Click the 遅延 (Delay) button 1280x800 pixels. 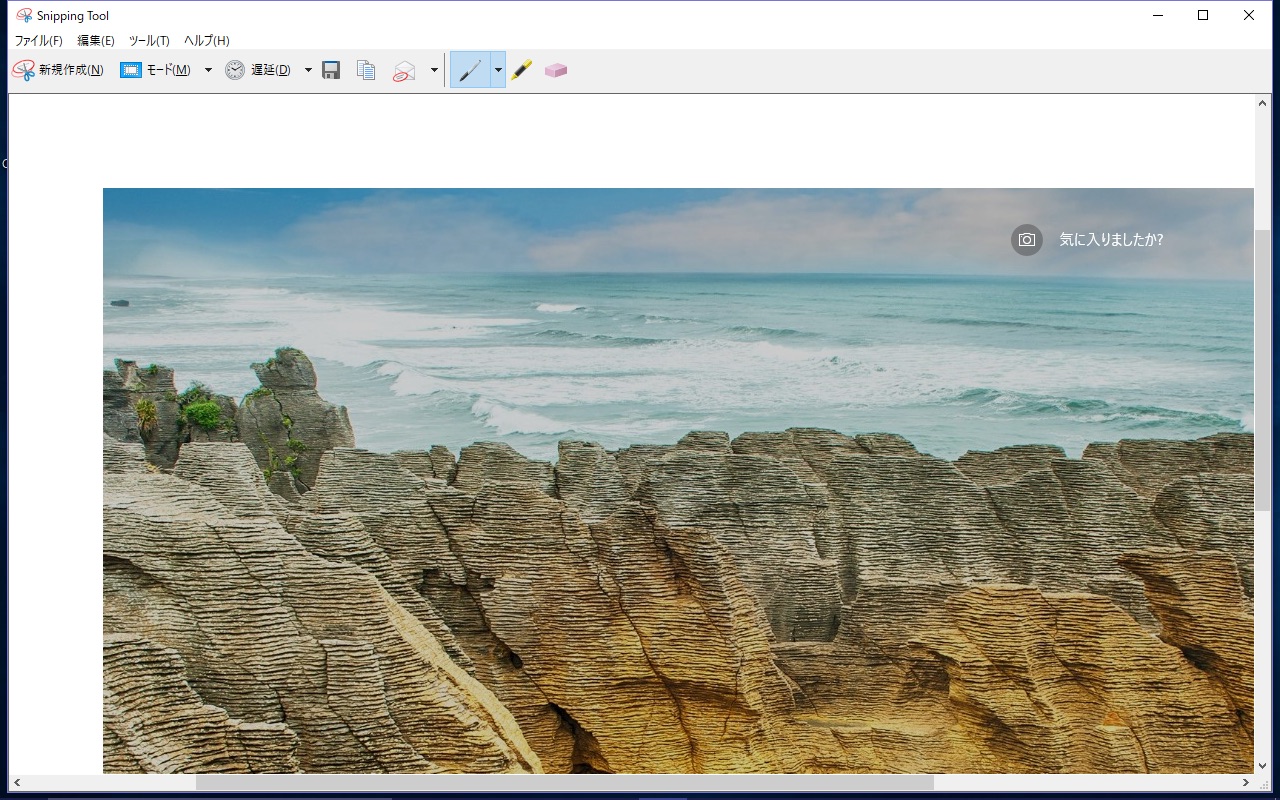click(258, 70)
